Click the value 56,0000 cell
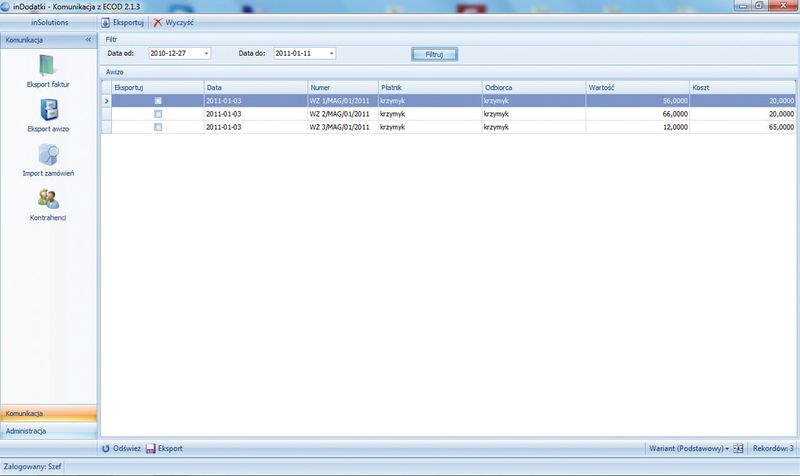The image size is (800, 476). pyautogui.click(x=638, y=101)
